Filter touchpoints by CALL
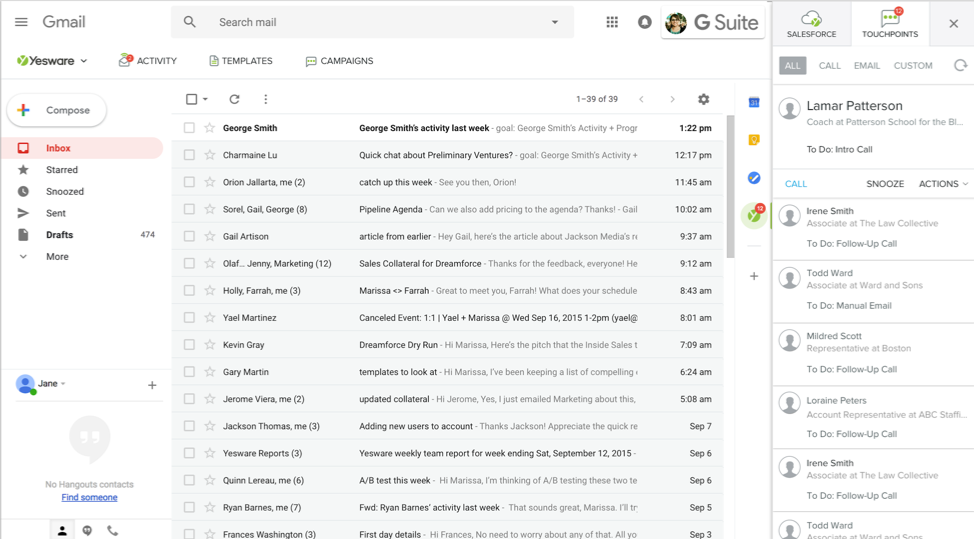Screen dimensions: 974x539 pos(829,66)
